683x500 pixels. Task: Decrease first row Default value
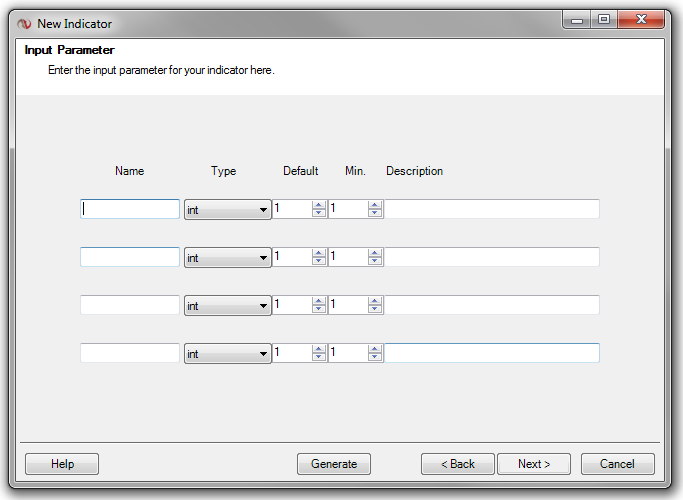pyautogui.click(x=319, y=213)
